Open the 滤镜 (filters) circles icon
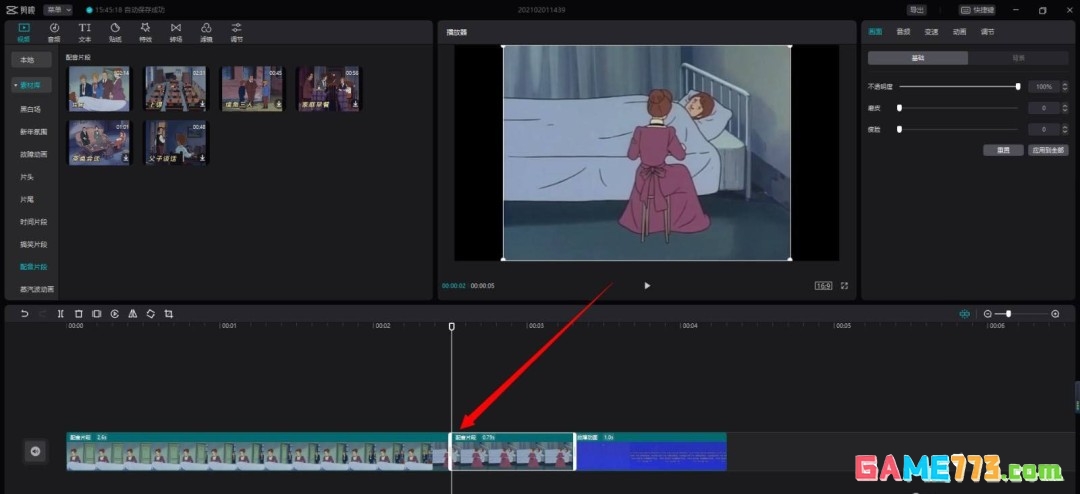The image size is (1080, 494). pos(206,32)
